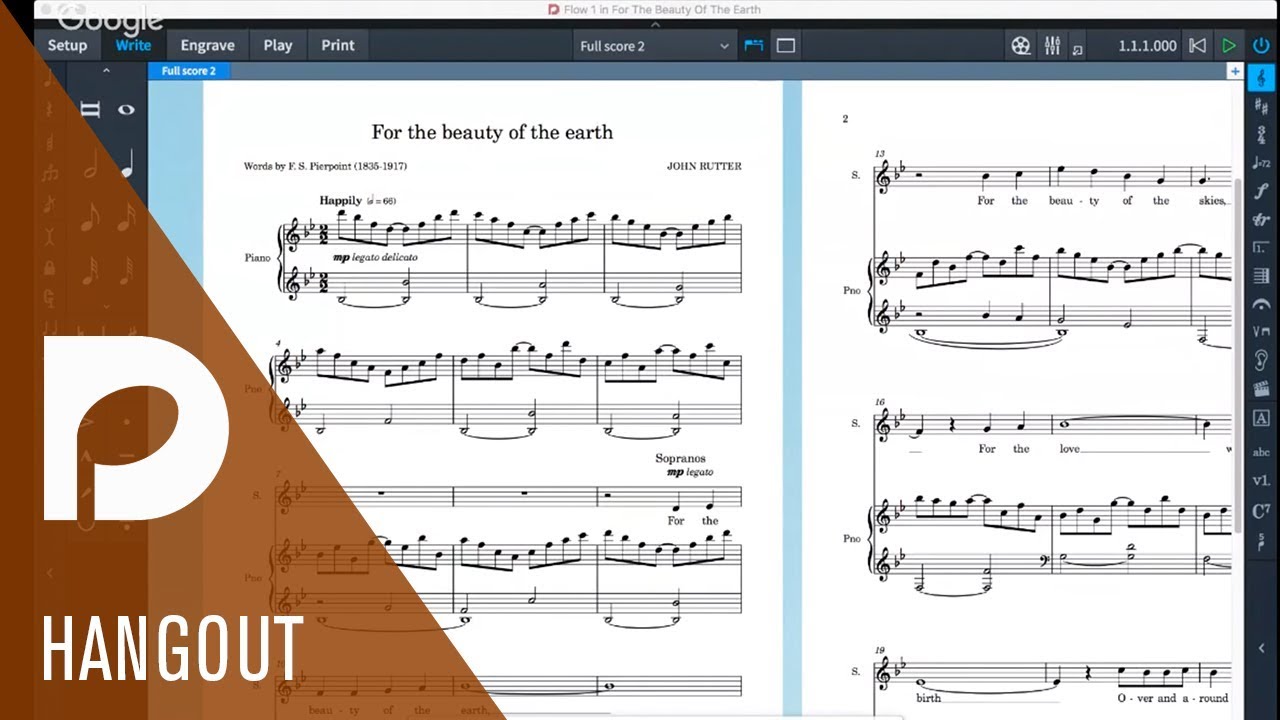Image resolution: width=1280 pixels, height=720 pixels.
Task: Switch to Play mode
Action: [x=278, y=45]
